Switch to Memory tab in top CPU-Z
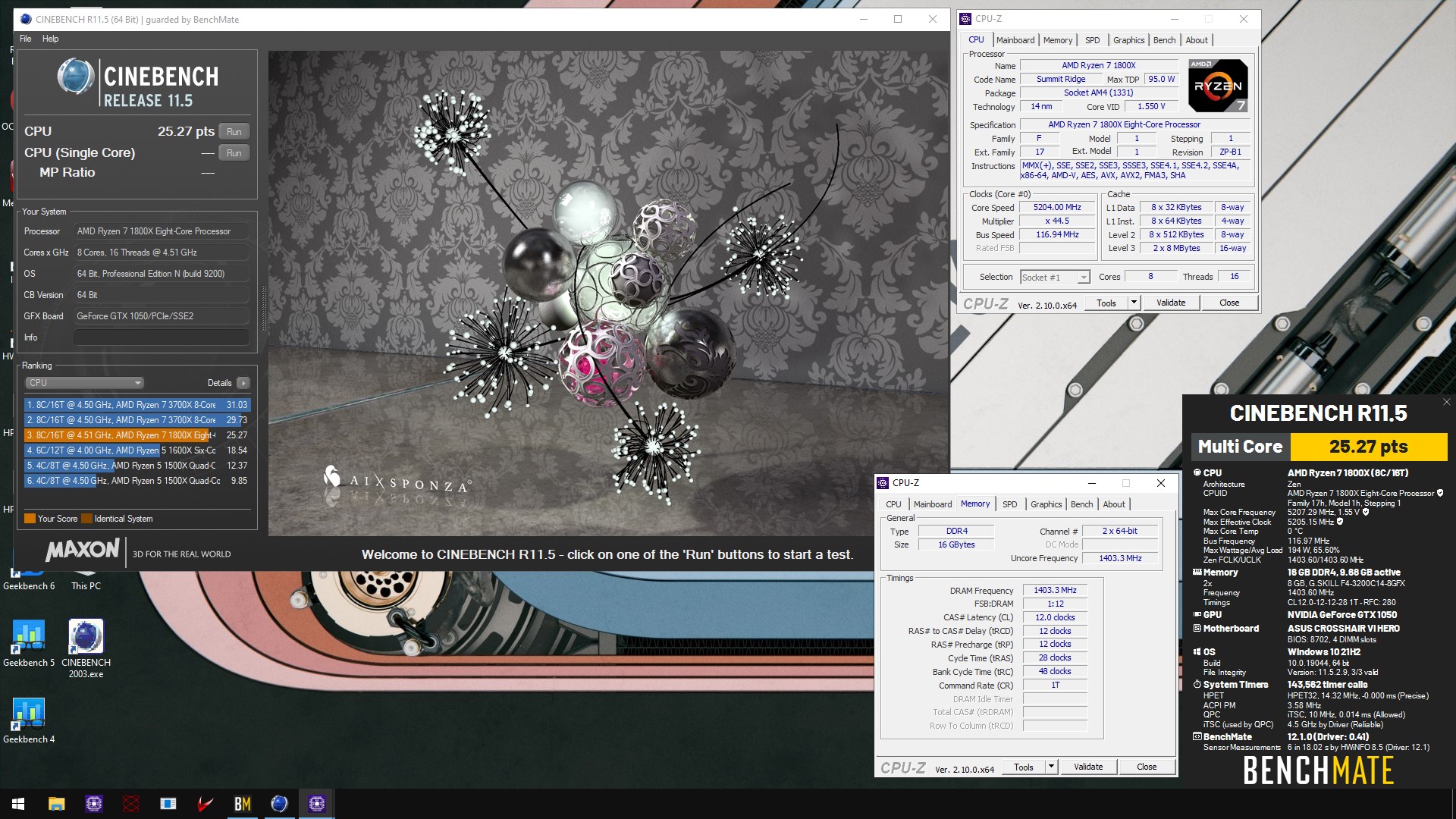The width and height of the screenshot is (1456, 819). pos(1057,40)
